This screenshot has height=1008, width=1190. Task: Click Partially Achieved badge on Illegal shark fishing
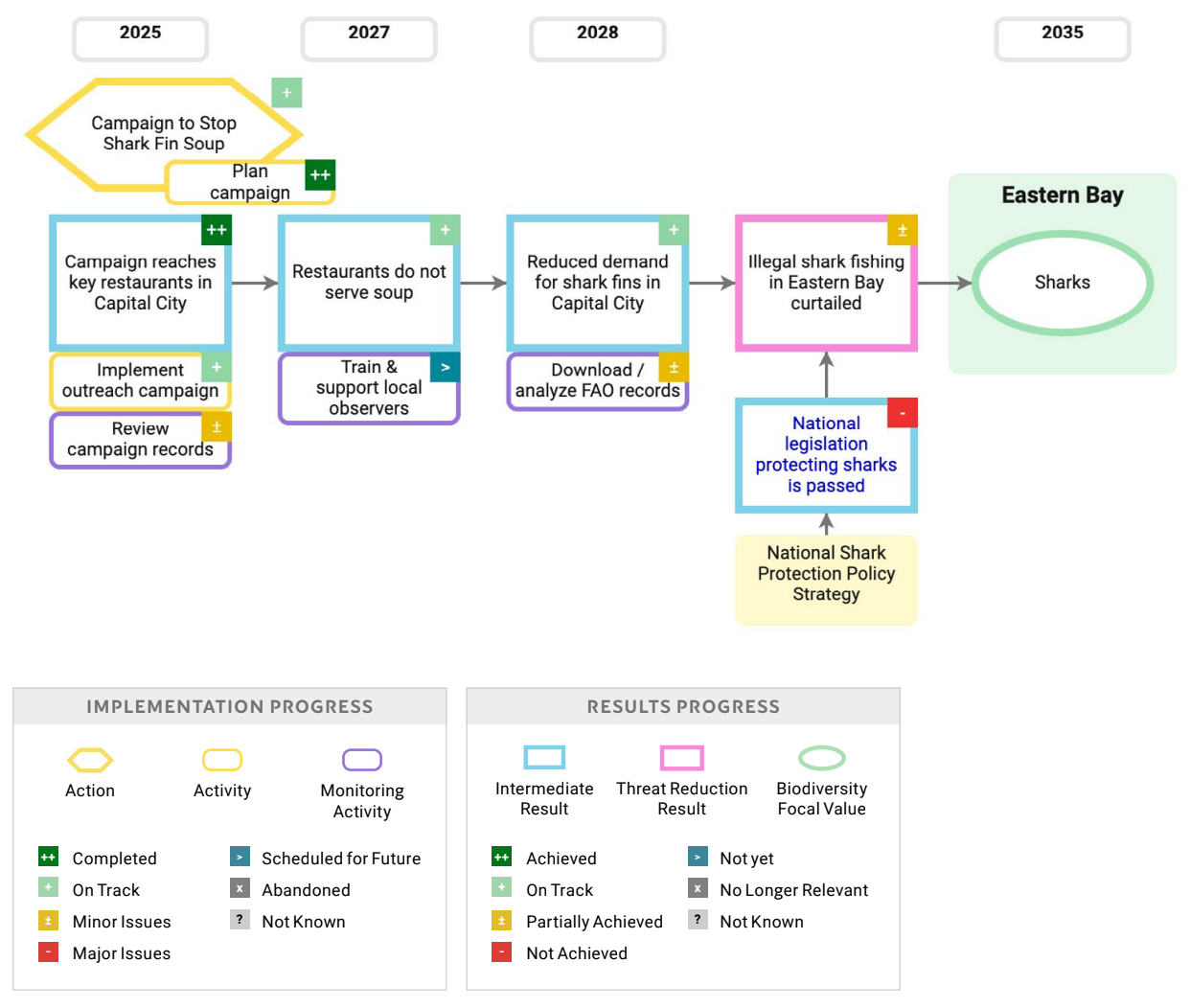tap(903, 230)
